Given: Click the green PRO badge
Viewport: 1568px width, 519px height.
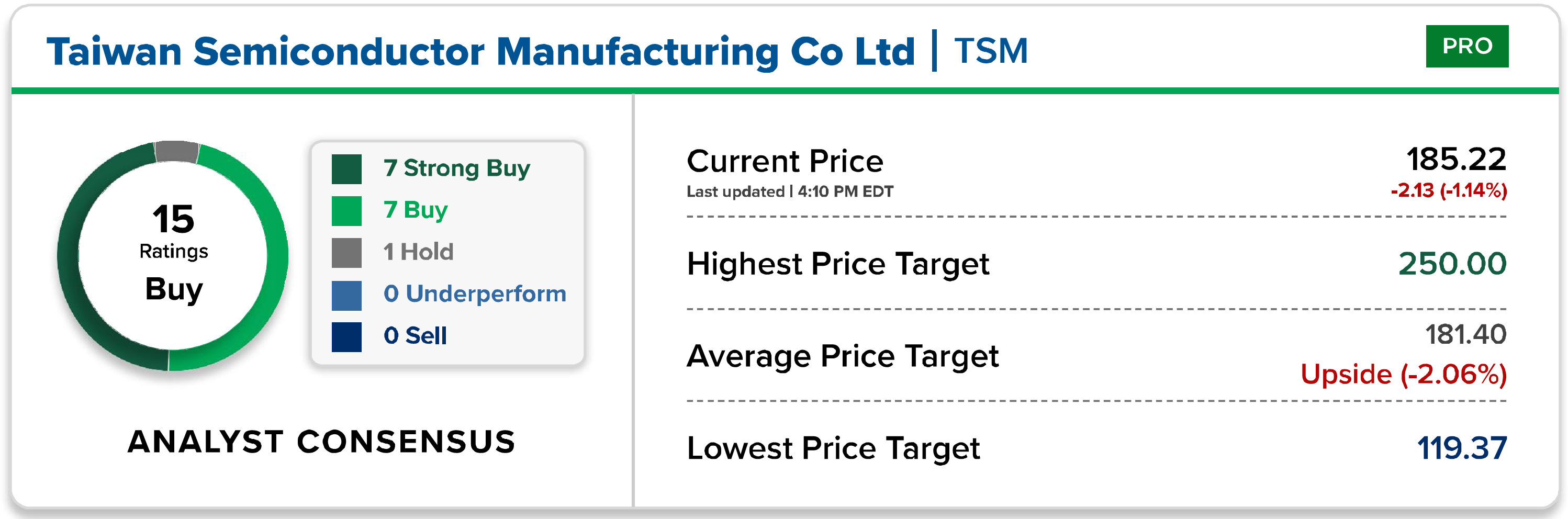Looking at the screenshot, I should [1466, 46].
